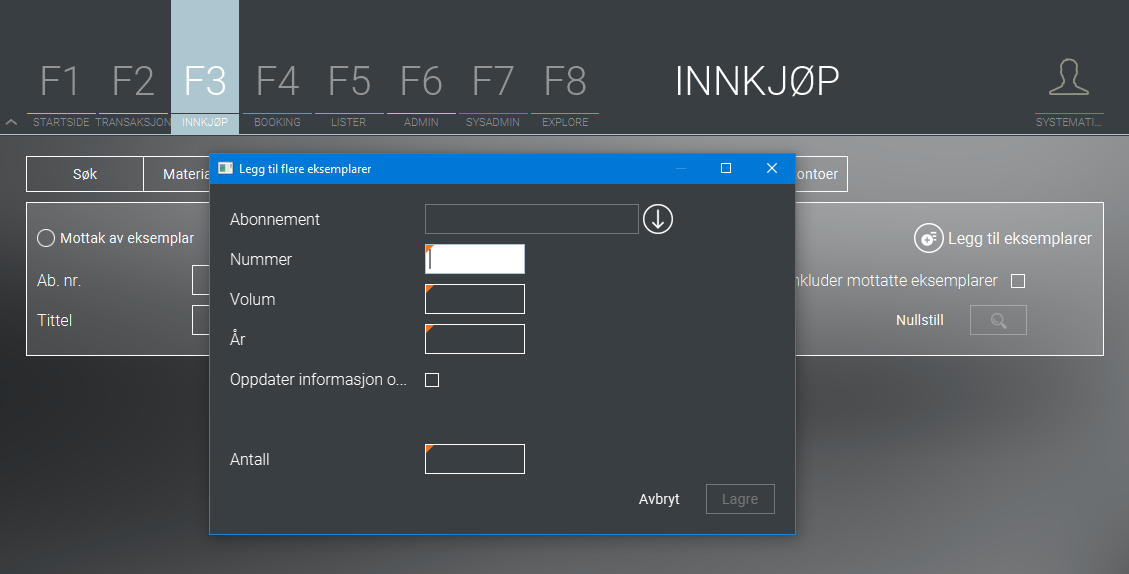This screenshot has width=1129, height=574.
Task: Click into the Volum field
Action: click(x=474, y=299)
